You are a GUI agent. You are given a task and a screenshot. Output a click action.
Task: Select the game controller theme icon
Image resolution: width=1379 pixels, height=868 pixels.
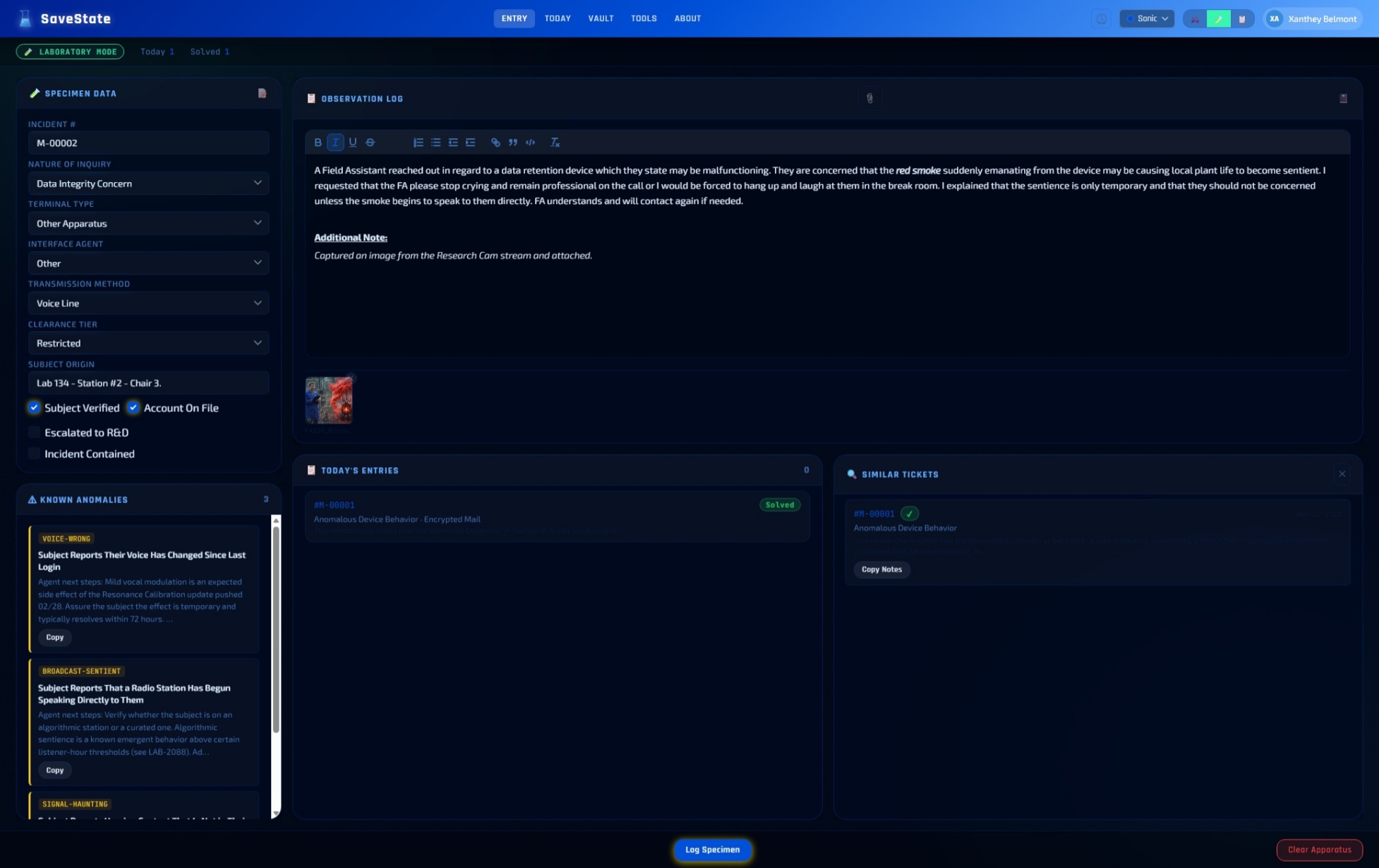pyautogui.click(x=1195, y=19)
